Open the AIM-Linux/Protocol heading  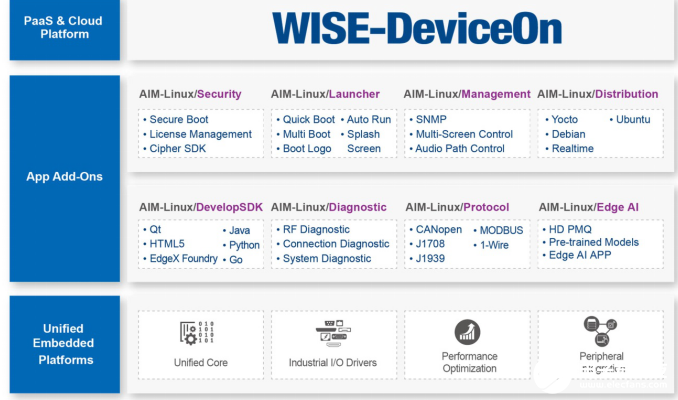tap(457, 207)
